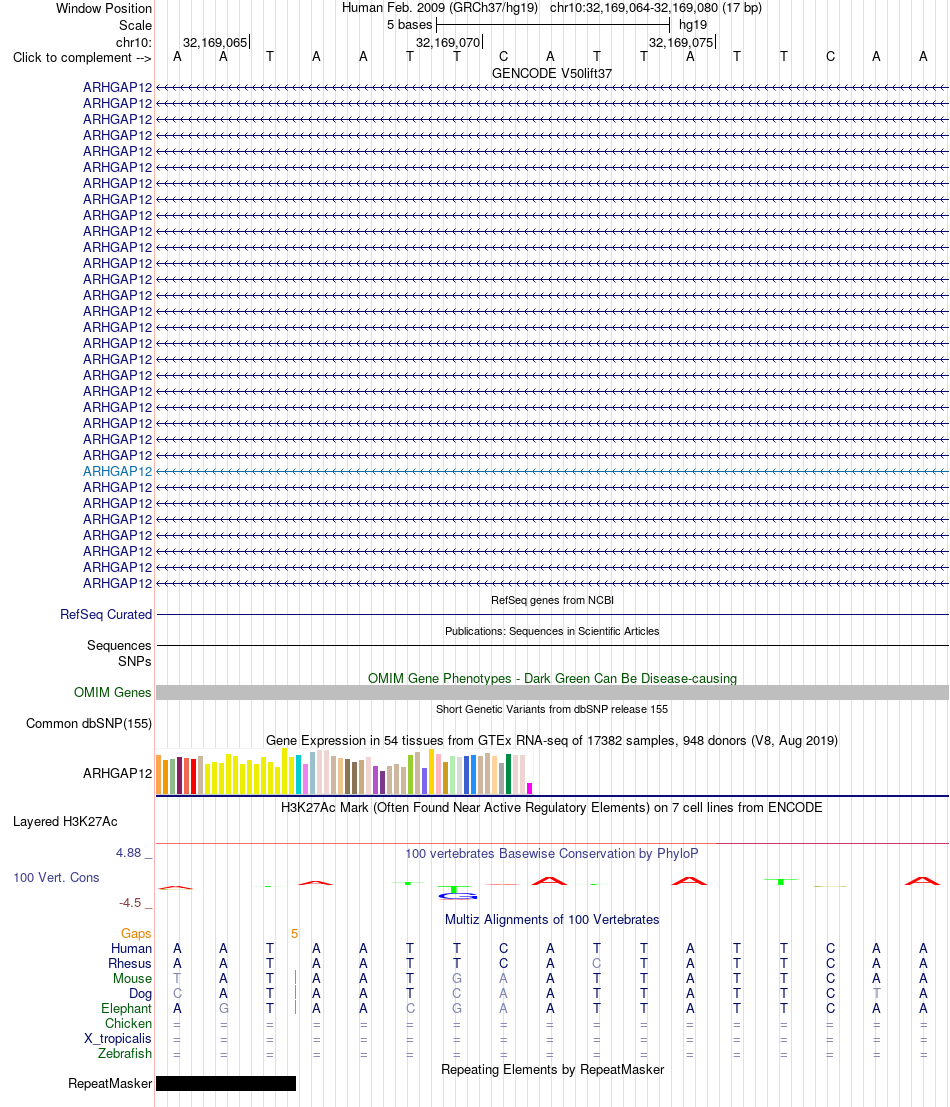Click the Dog alignment row label
The height and width of the screenshot is (1107, 950).
(x=140, y=993)
